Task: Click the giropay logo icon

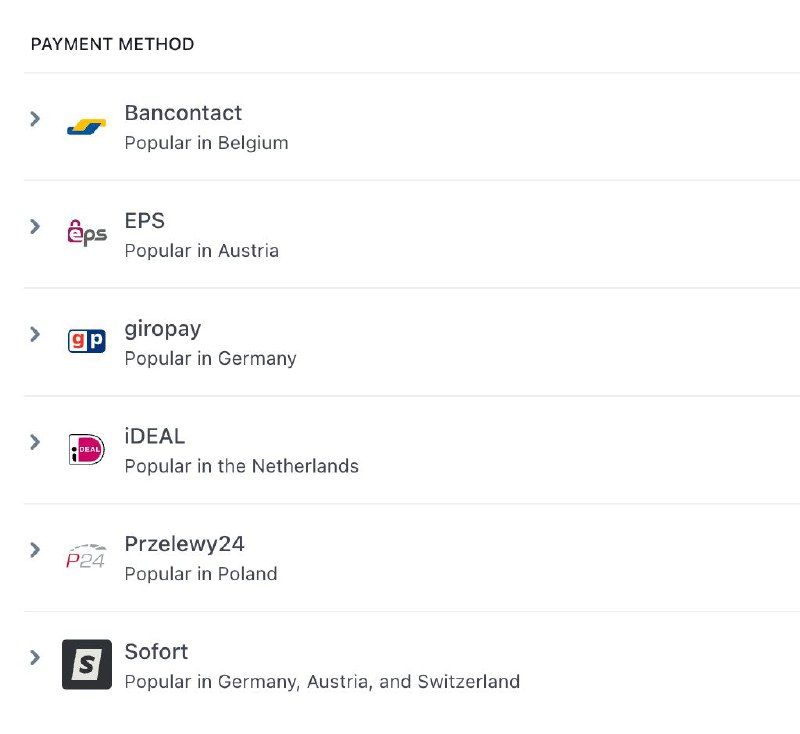Action: tap(86, 341)
